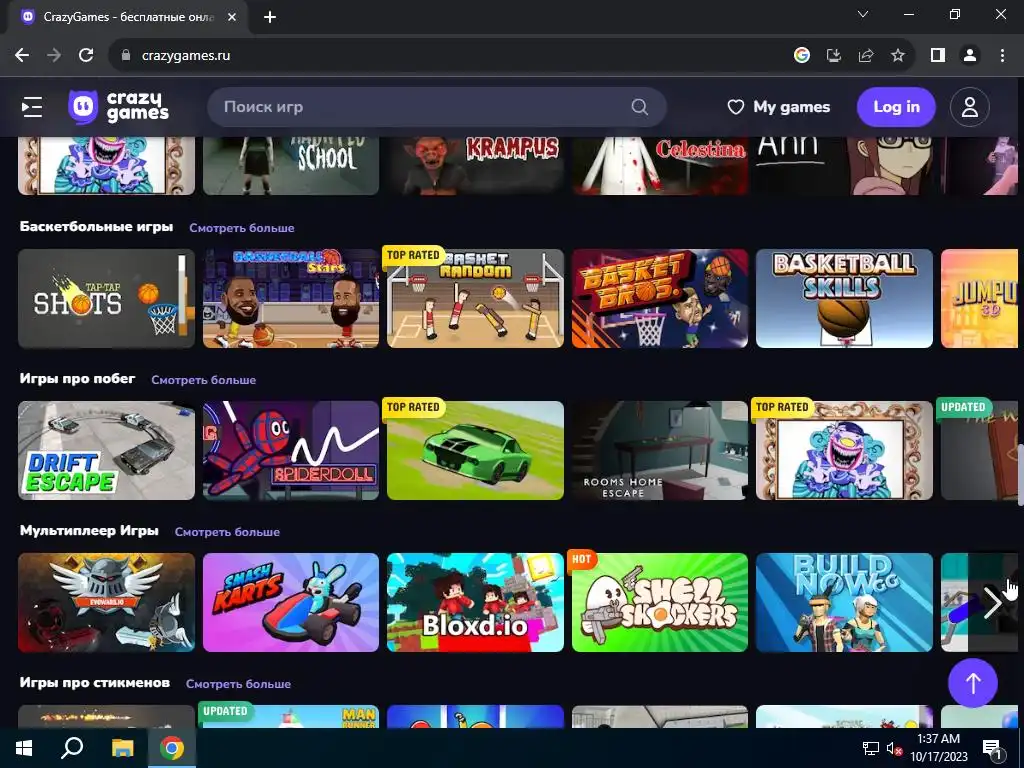
Task: Open the green car game thumbnail
Action: [475, 451]
